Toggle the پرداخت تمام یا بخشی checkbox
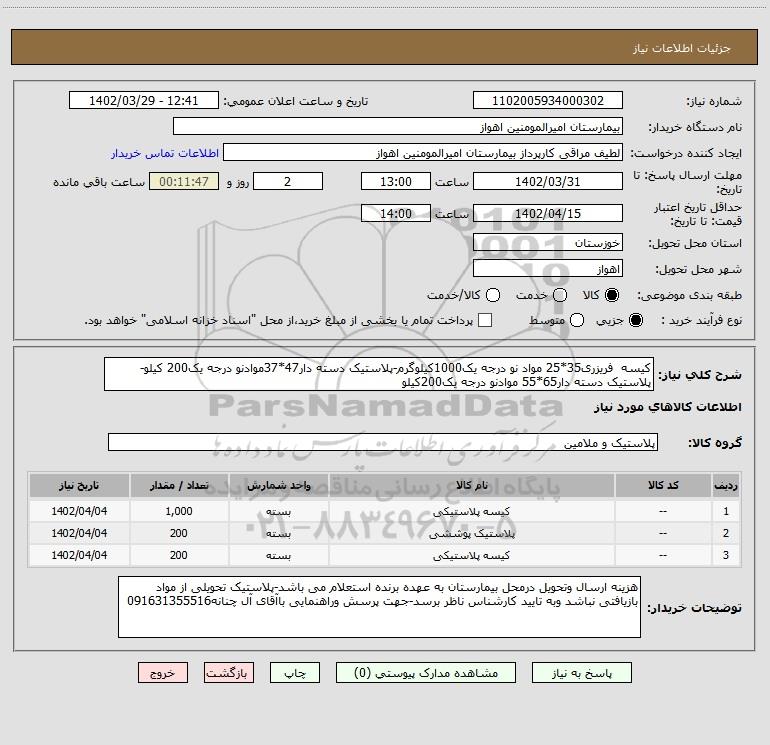 click(x=486, y=320)
